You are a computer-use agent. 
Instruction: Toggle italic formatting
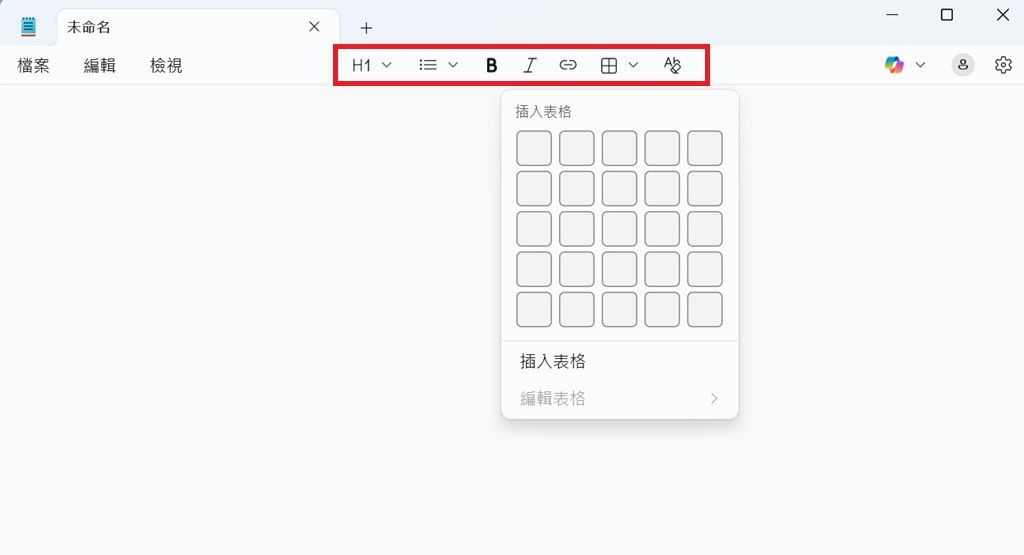530,65
